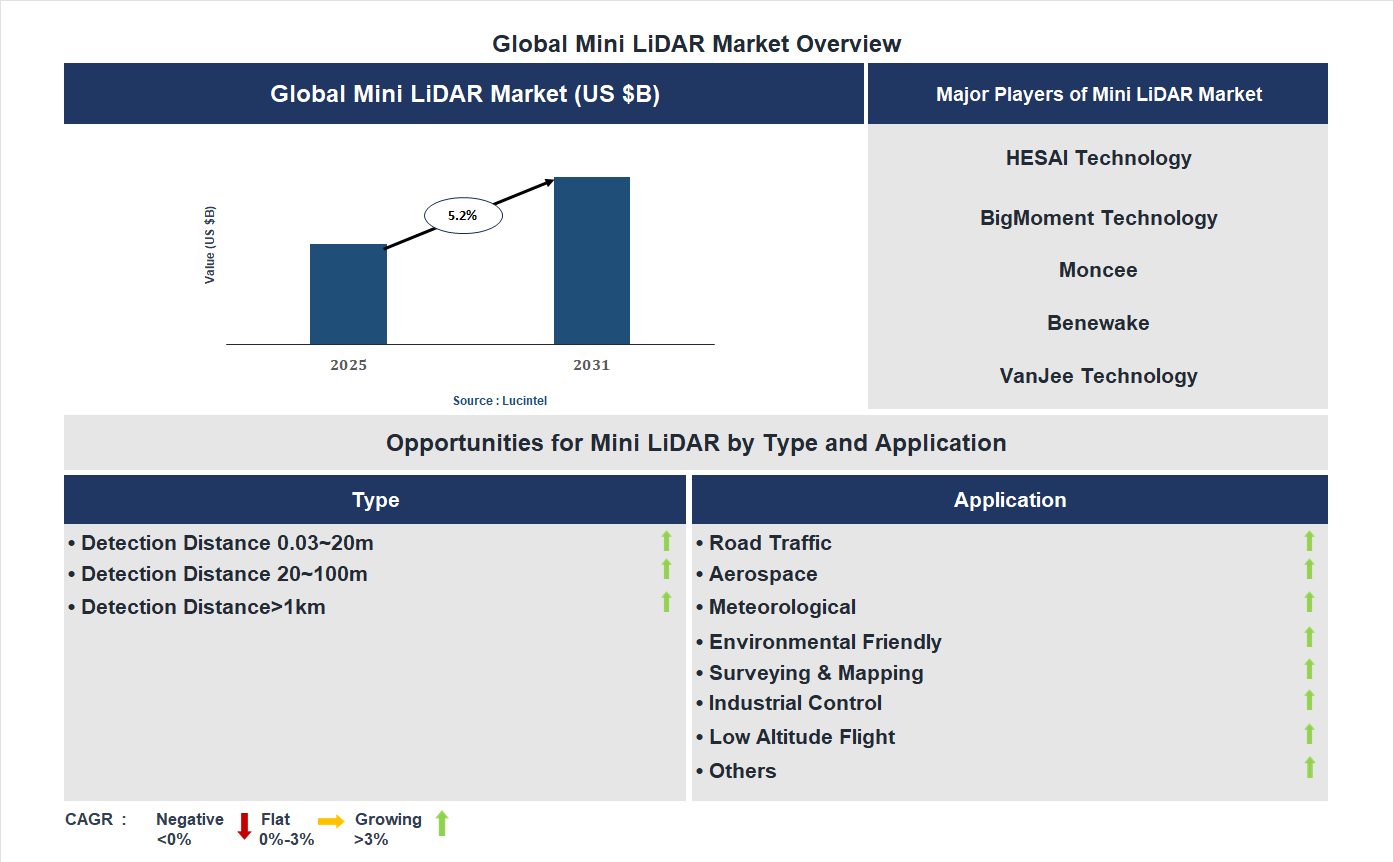The width and height of the screenshot is (1393, 862).
Task: Click the growth arrow next to Detection Distance 0.03~20m
Action: coord(665,541)
